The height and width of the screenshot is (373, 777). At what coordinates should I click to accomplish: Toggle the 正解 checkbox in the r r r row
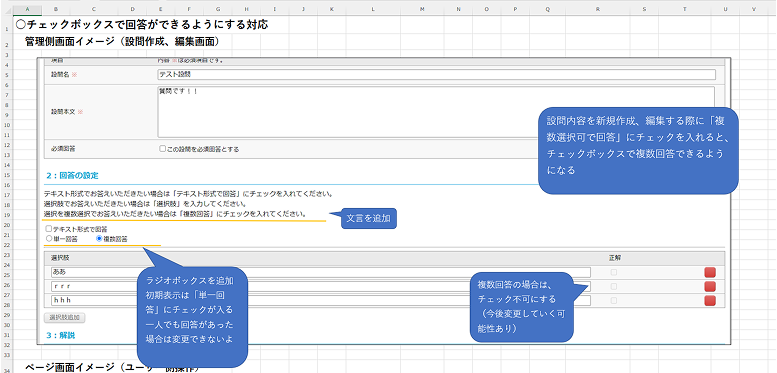[x=614, y=286]
